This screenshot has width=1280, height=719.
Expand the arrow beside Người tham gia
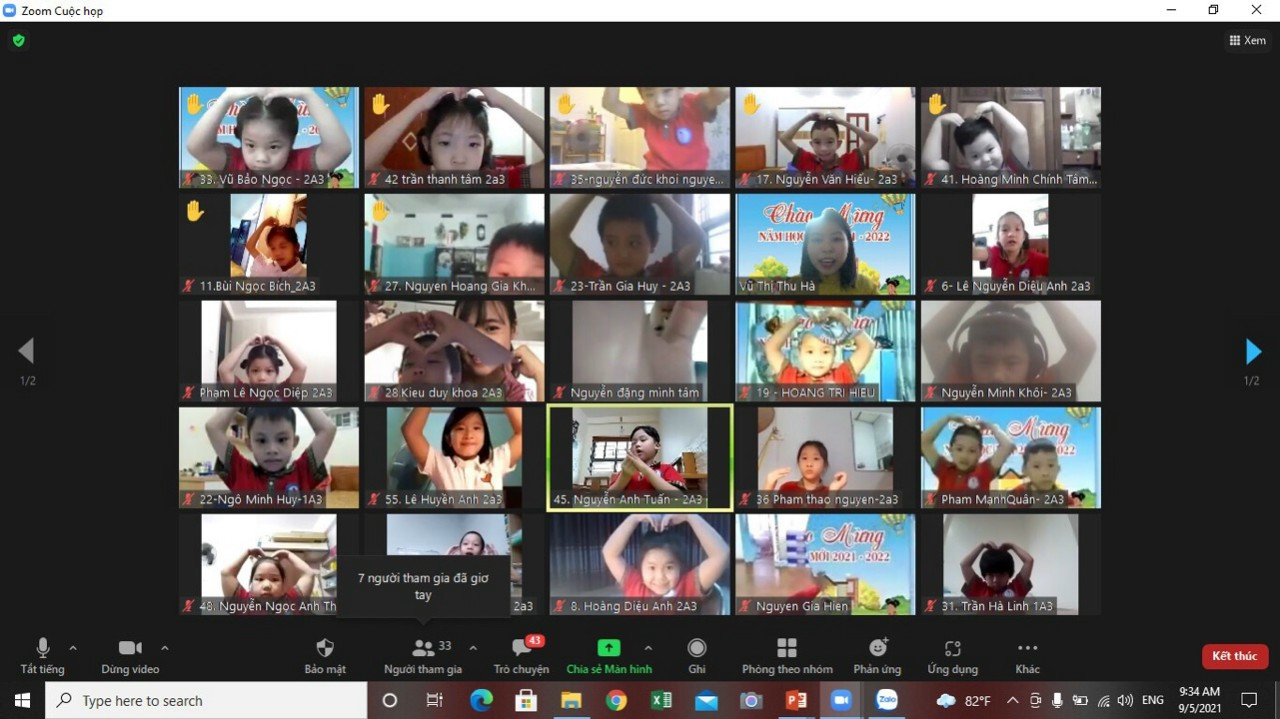click(473, 648)
